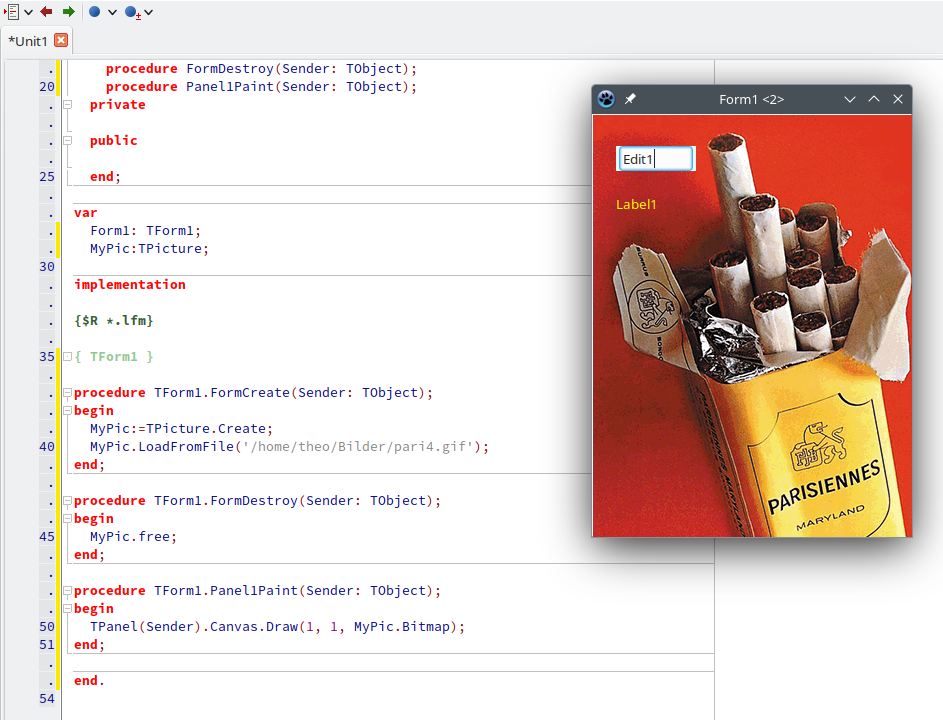Click the 'procedure Panel1Paint' class declaration

pos(261,87)
